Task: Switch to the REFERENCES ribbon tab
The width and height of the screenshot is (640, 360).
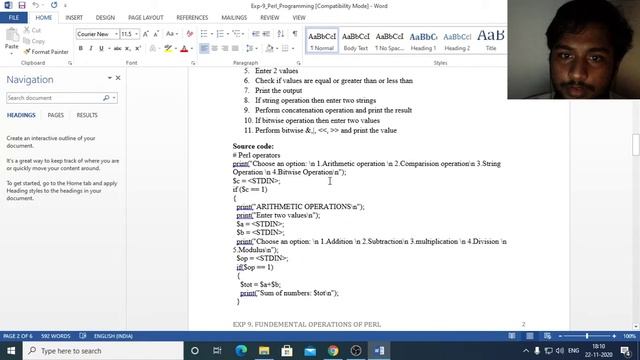Action: [192, 18]
